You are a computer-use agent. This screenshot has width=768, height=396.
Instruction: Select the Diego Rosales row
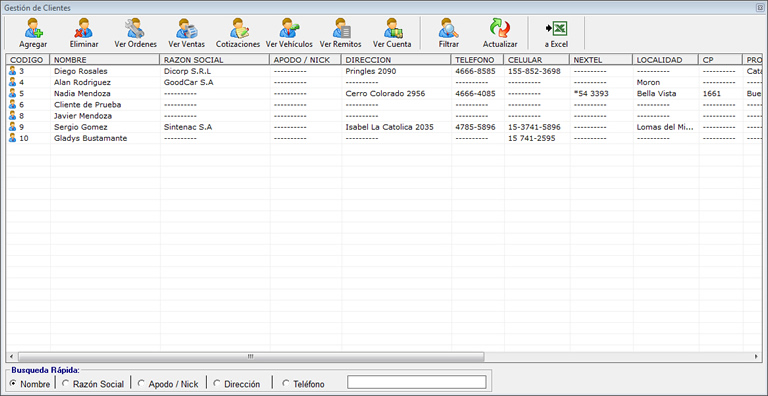tap(384, 71)
